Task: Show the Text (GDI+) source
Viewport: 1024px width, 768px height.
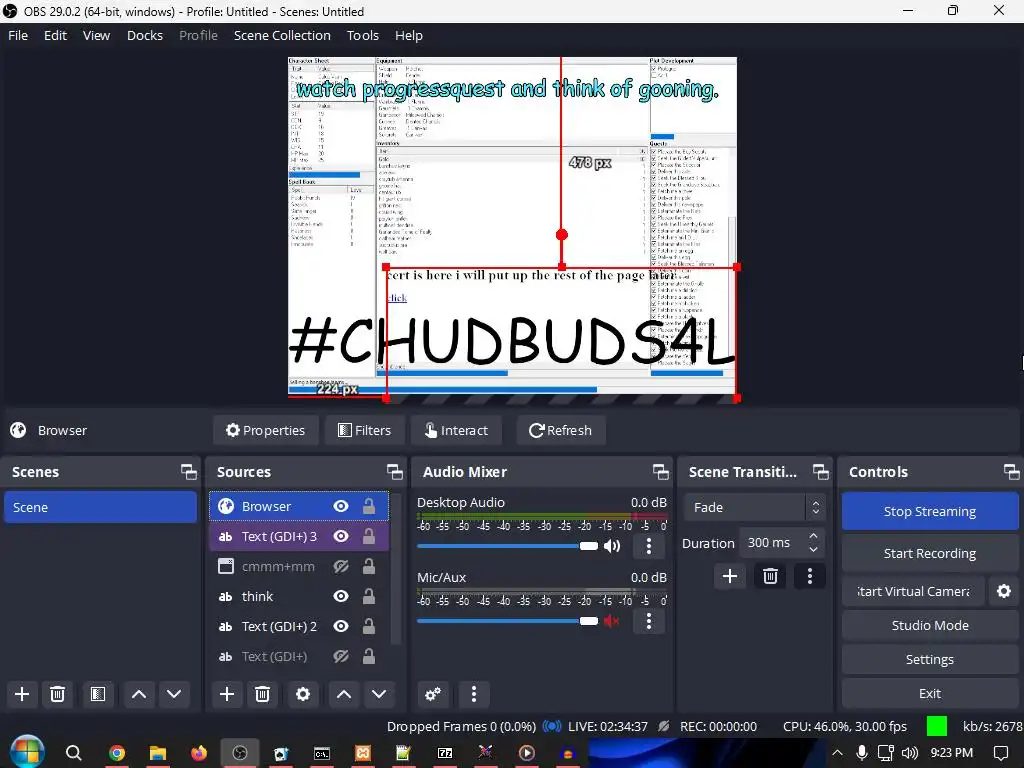Action: [x=341, y=656]
